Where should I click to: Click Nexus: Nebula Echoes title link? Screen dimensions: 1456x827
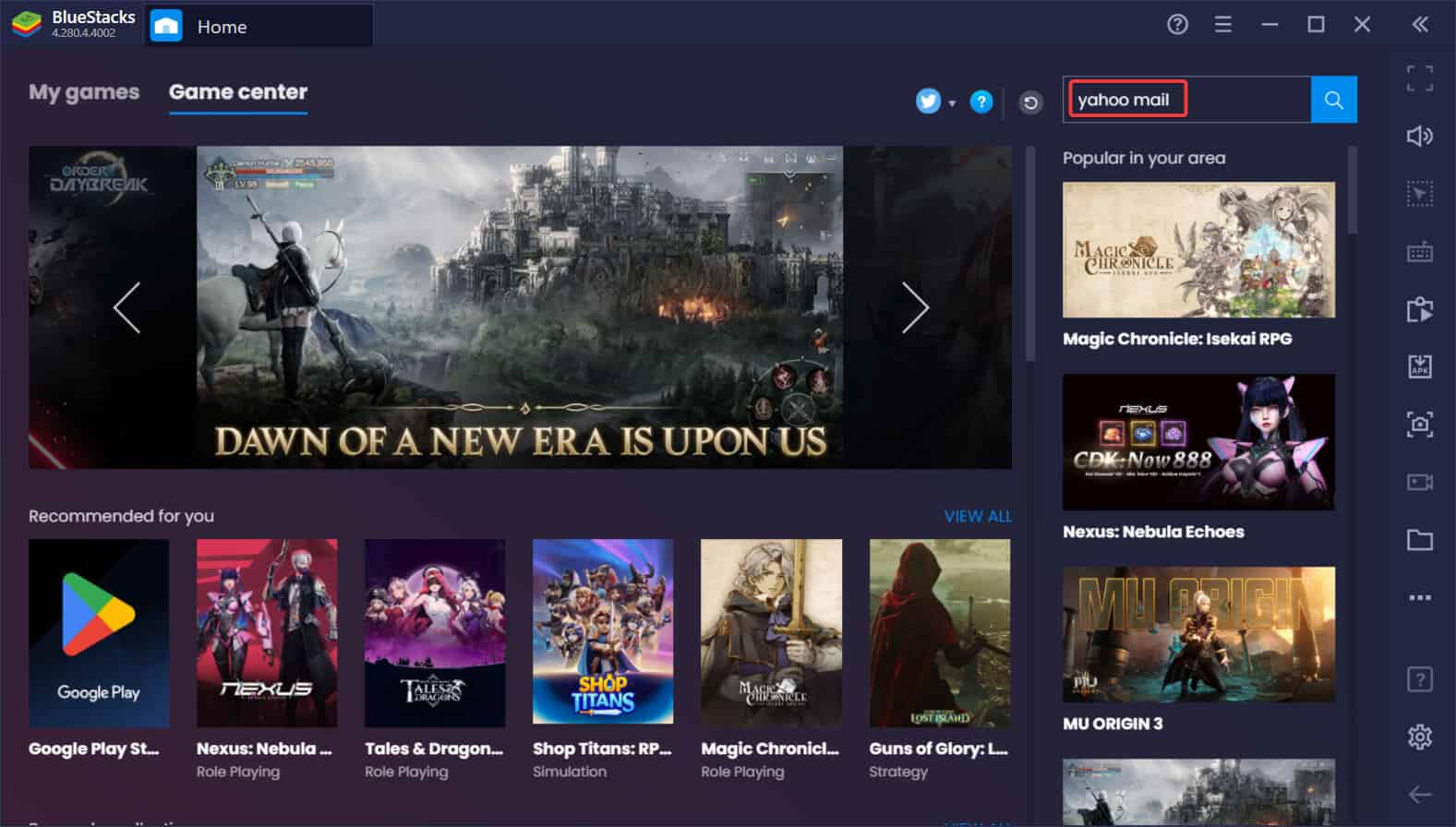tap(1153, 532)
